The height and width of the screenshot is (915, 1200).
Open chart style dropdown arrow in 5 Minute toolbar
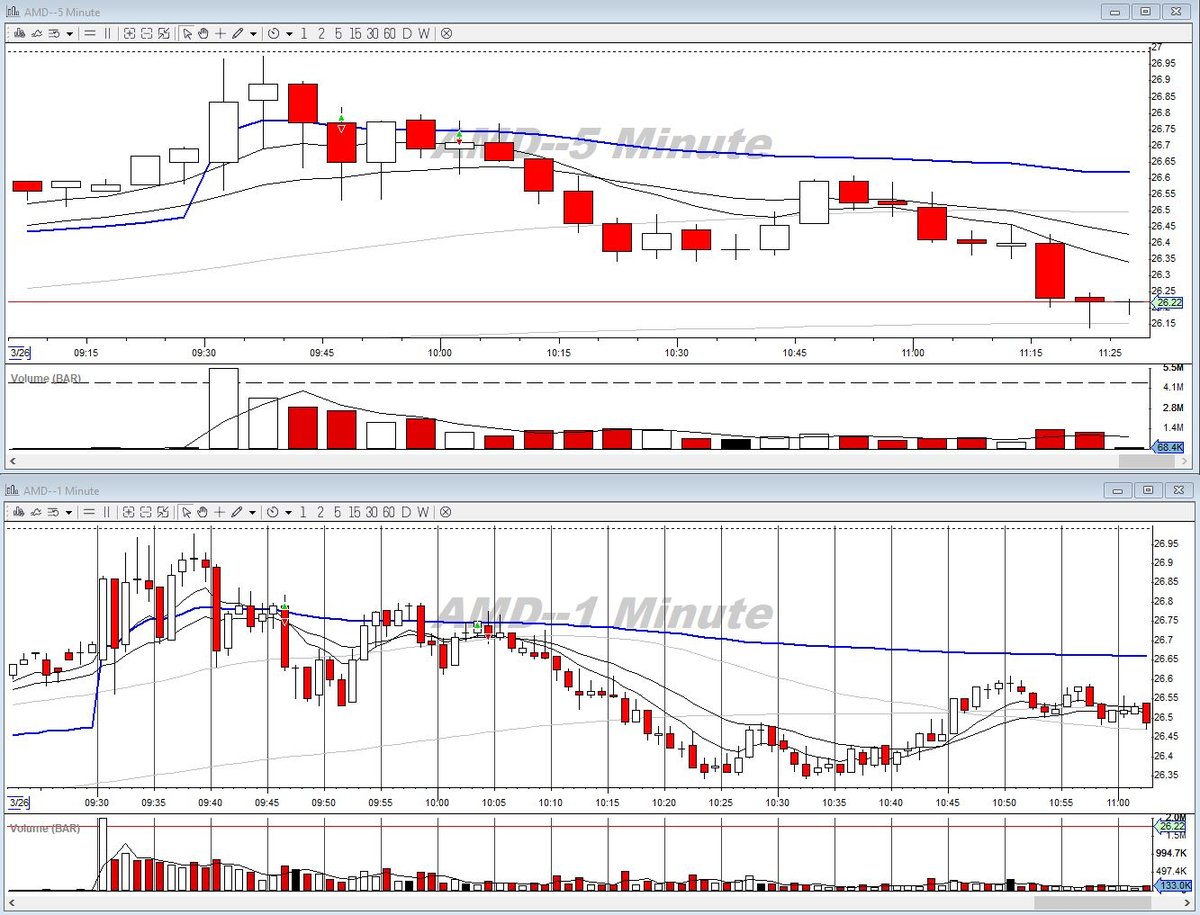click(x=69, y=33)
